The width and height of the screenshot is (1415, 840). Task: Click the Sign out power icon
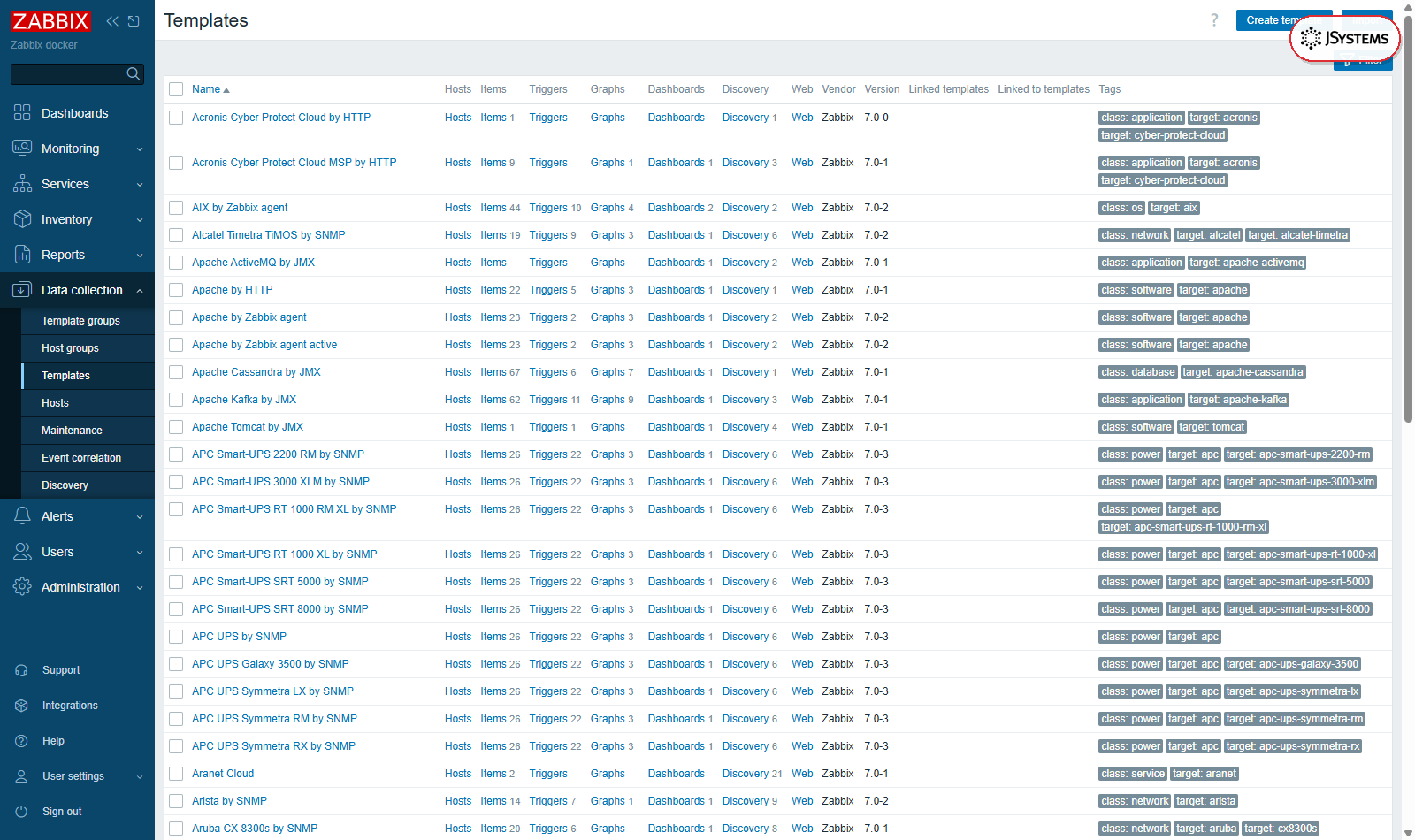click(22, 812)
